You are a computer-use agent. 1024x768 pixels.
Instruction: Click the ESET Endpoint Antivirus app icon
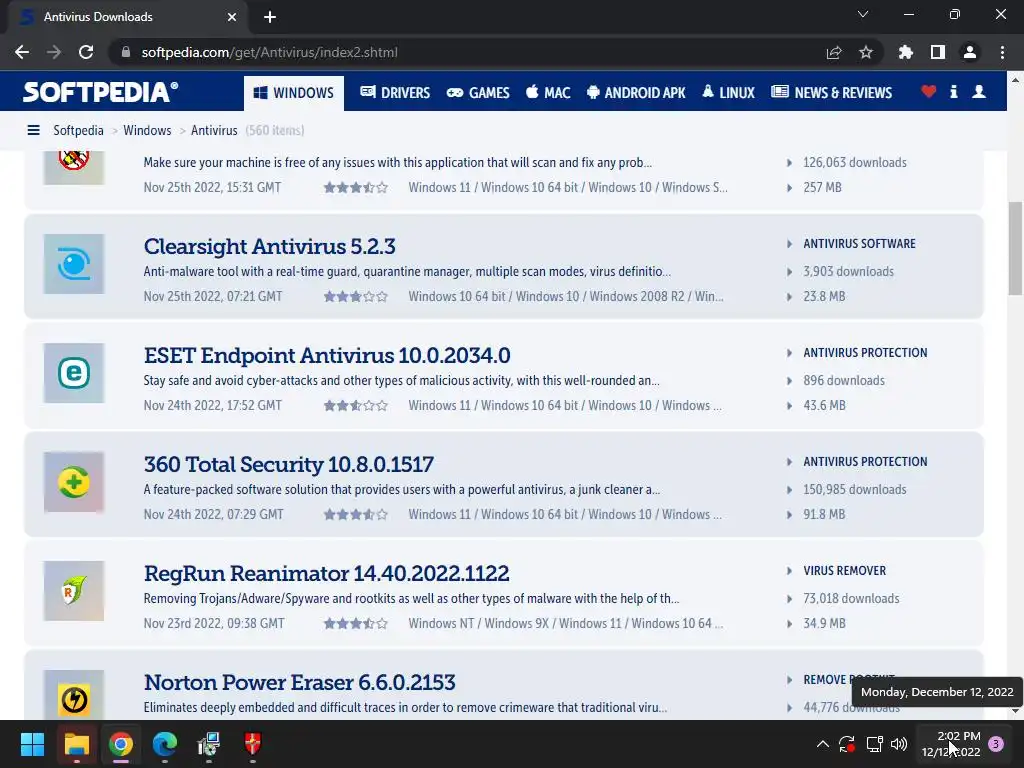(x=74, y=373)
